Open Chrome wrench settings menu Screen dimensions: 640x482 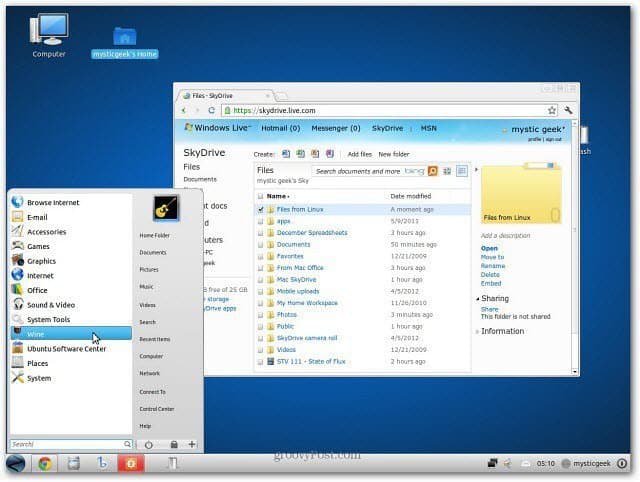coord(568,110)
